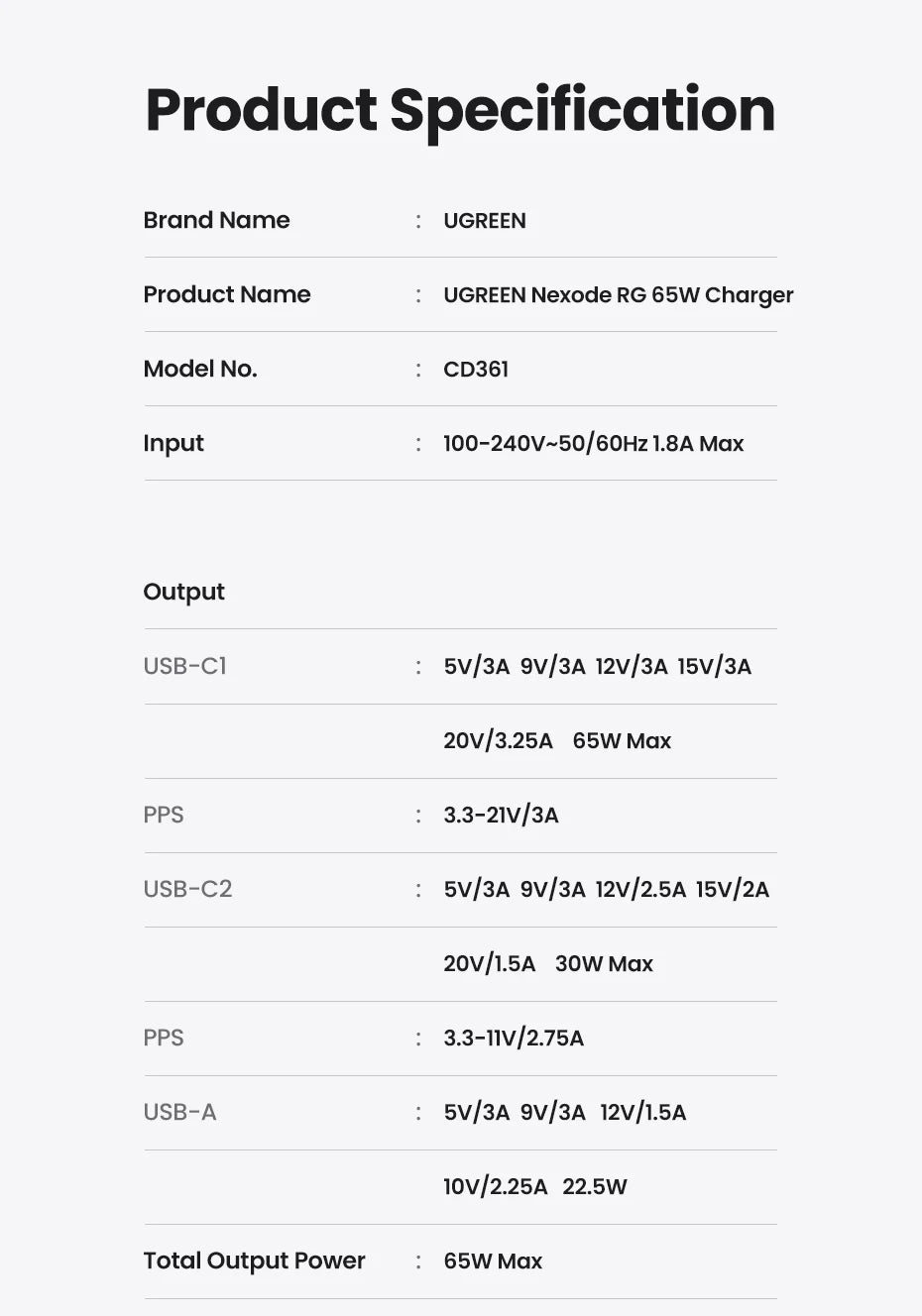Viewport: 922px width, 1316px height.
Task: Select the Product Name label
Action: pos(226,294)
